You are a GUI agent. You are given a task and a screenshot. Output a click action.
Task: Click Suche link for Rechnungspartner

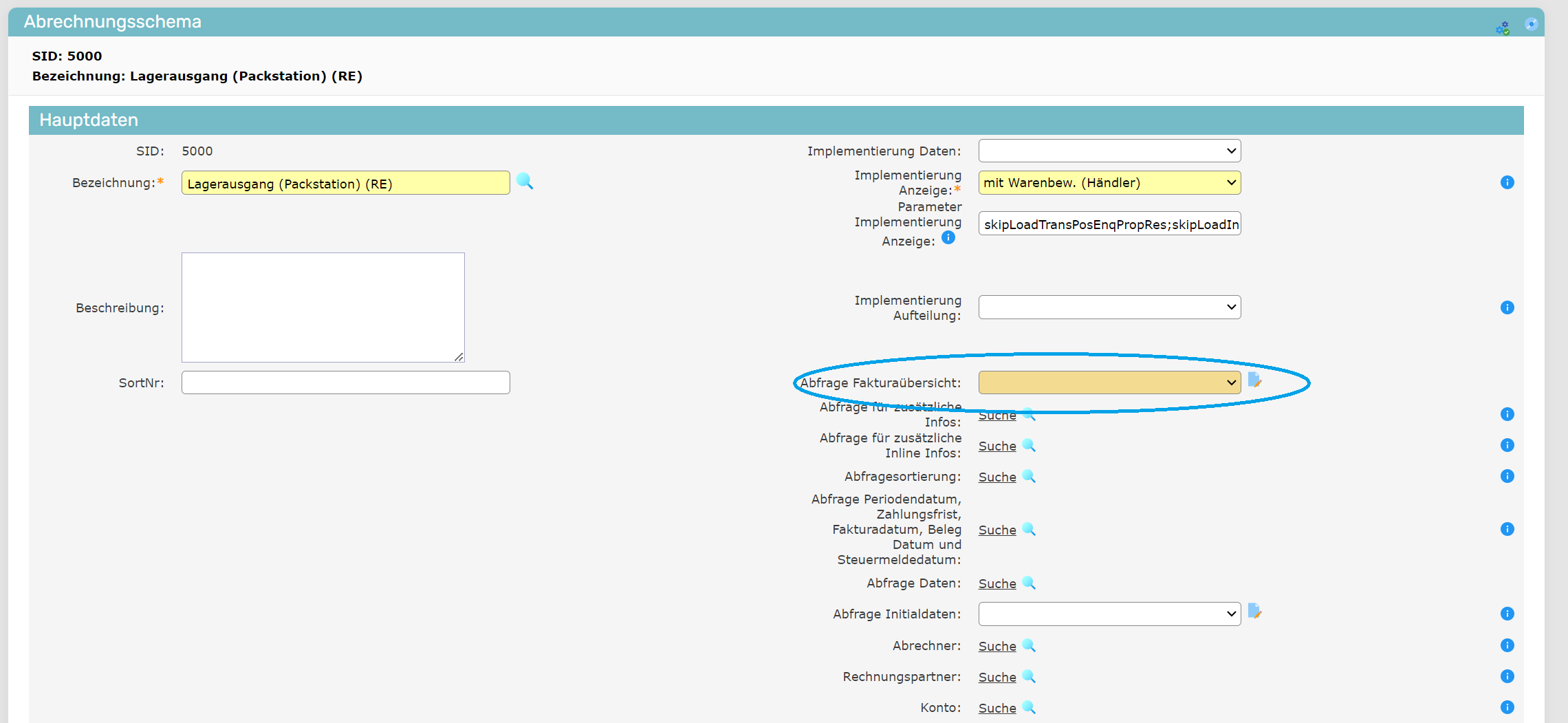pos(997,677)
